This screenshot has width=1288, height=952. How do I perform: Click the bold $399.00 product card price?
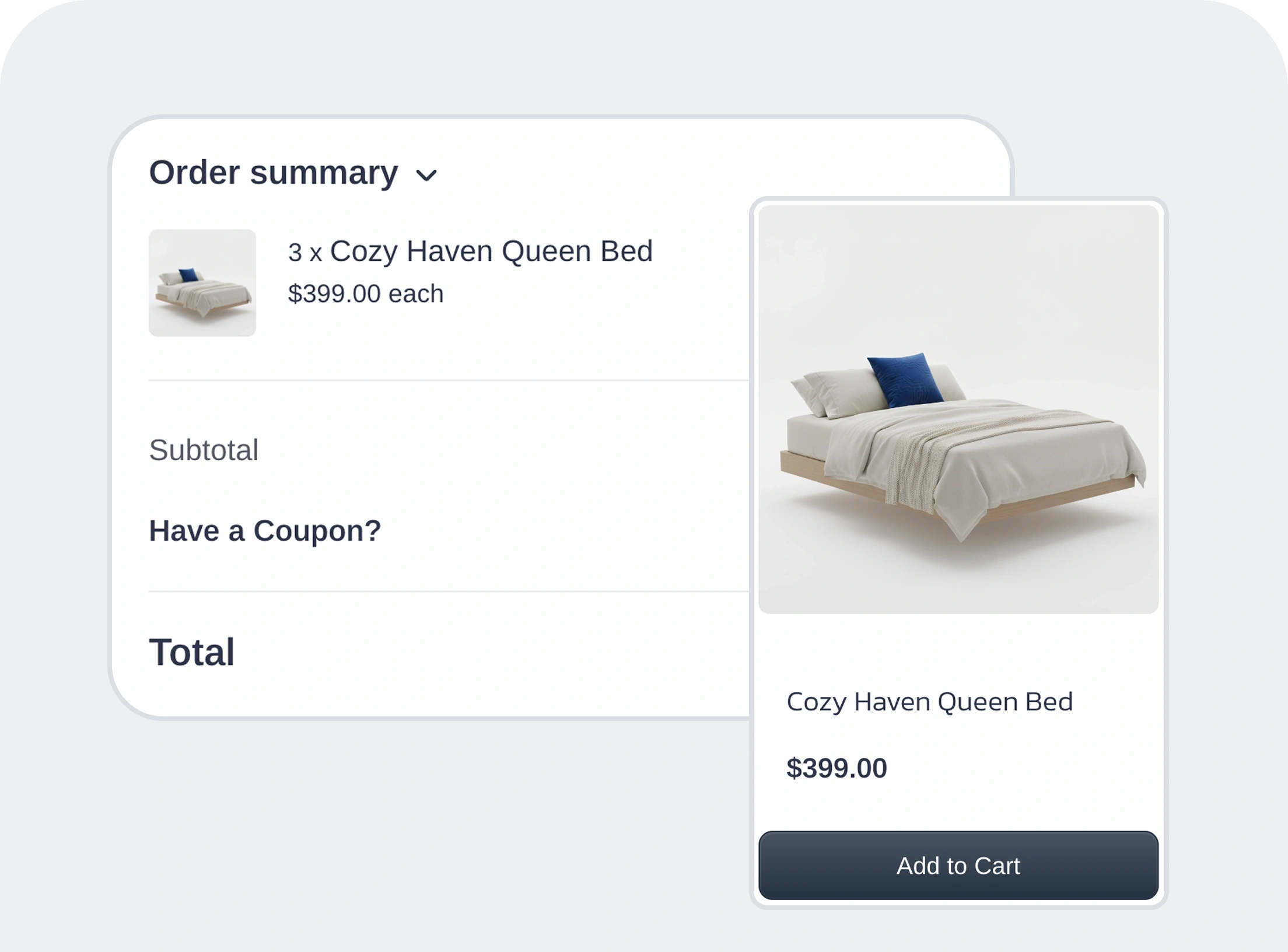click(x=836, y=768)
